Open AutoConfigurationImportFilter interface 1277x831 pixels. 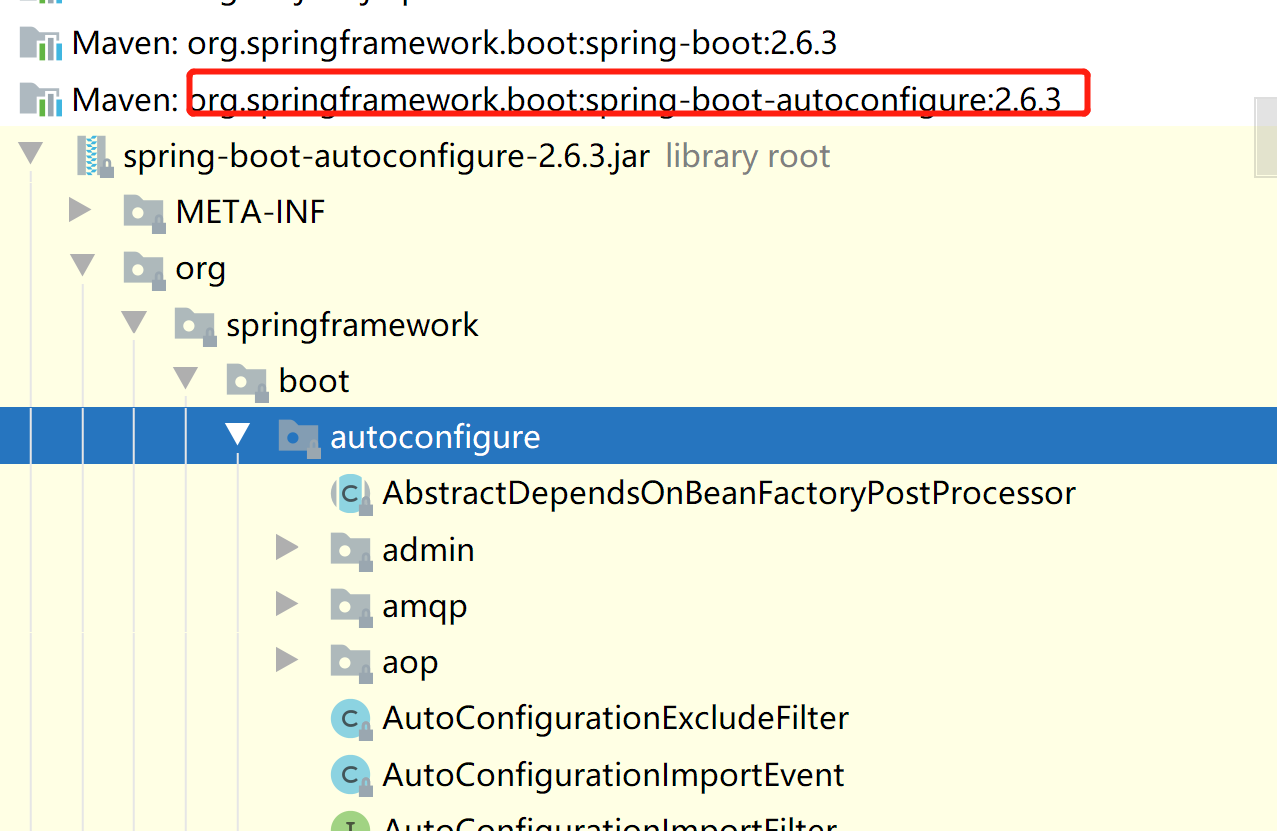click(x=610, y=824)
